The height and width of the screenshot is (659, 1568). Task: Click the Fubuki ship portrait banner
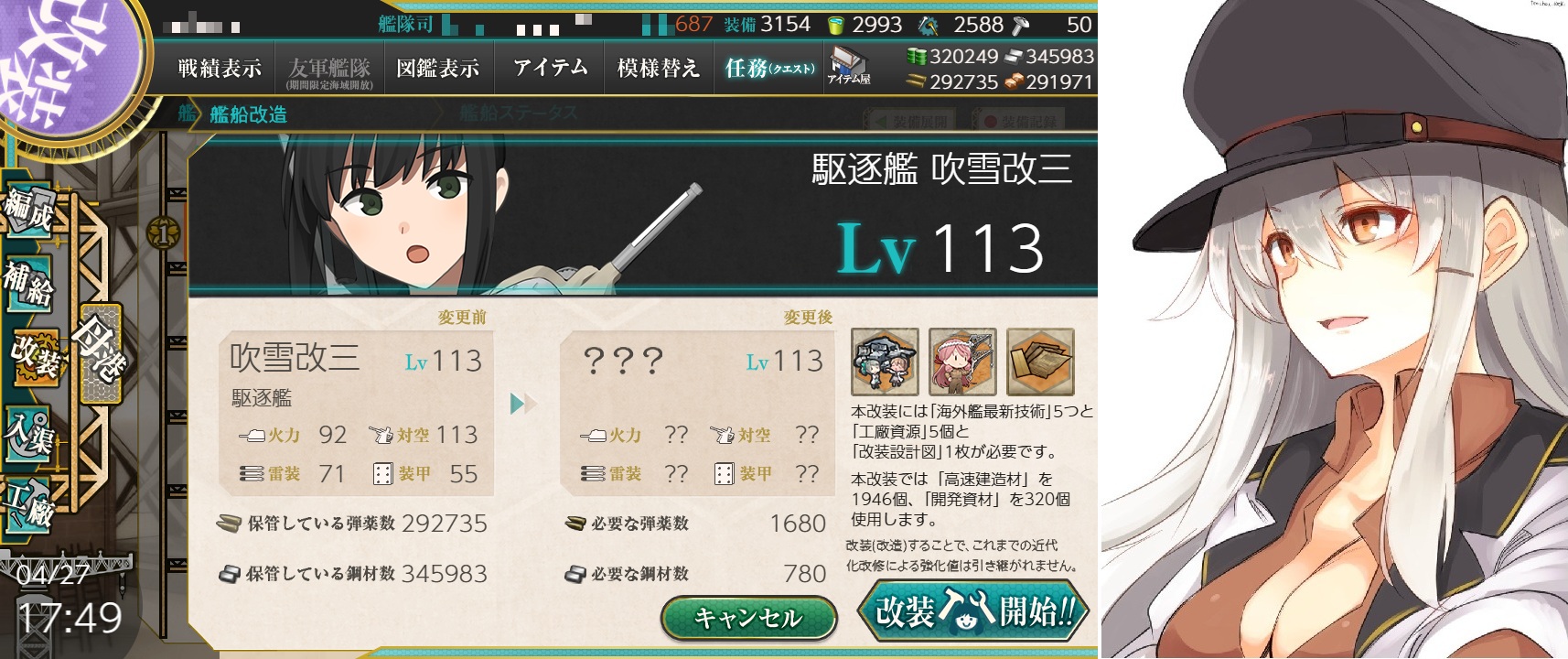point(642,214)
